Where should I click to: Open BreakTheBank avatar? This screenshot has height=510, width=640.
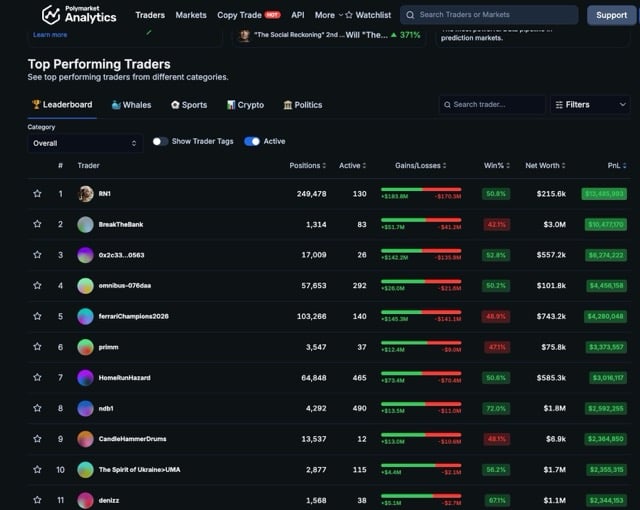(x=85, y=224)
